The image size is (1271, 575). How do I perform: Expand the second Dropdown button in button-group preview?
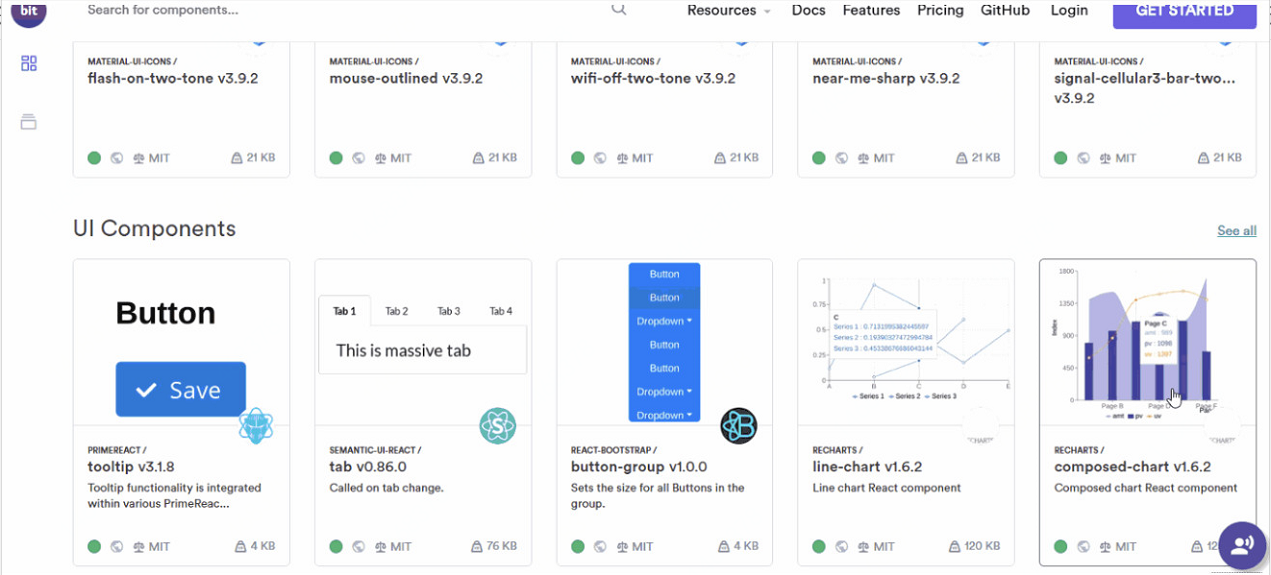point(664,392)
